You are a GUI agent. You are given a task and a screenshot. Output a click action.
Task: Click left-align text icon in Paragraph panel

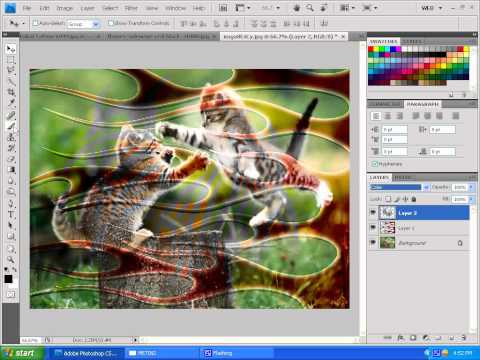pos(376,116)
